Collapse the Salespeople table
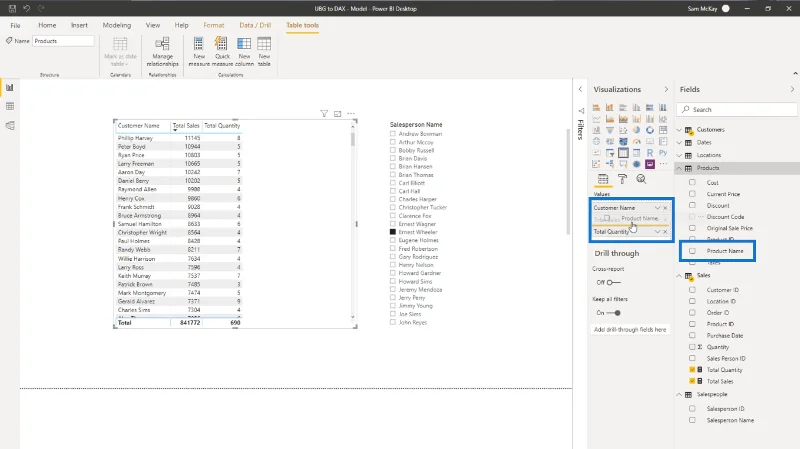 (679, 394)
